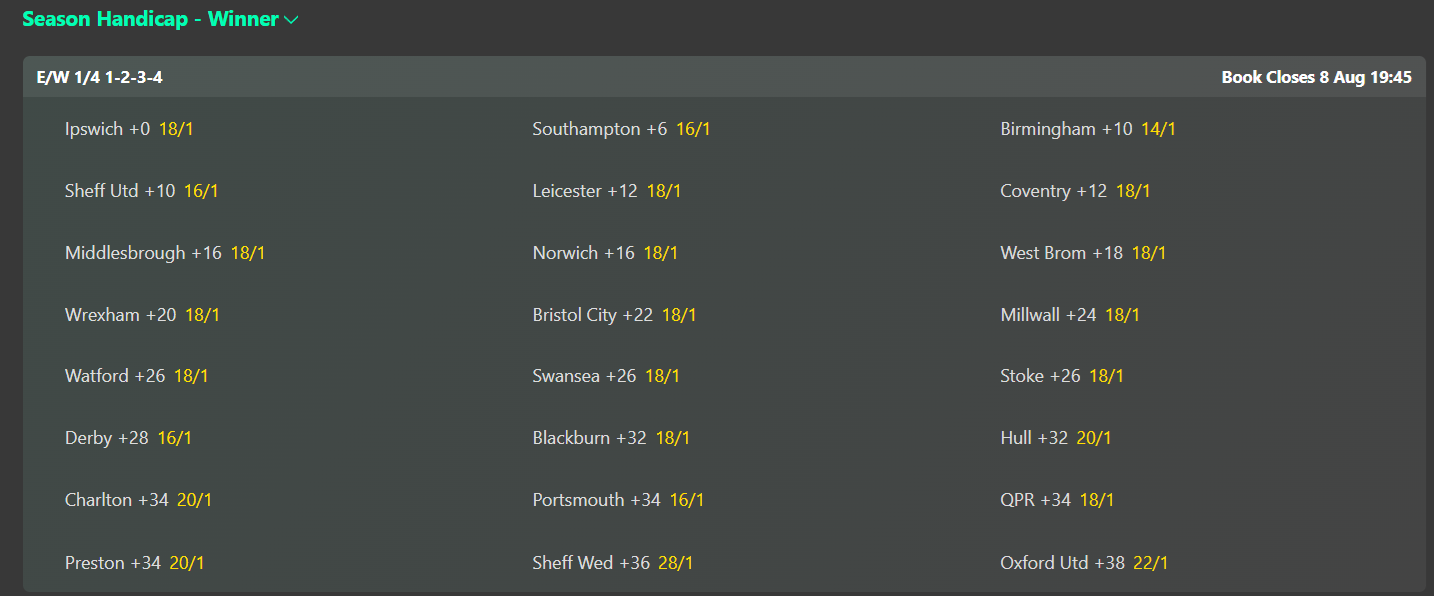Pick Sheff Utd +10 at 16/1

coord(141,191)
